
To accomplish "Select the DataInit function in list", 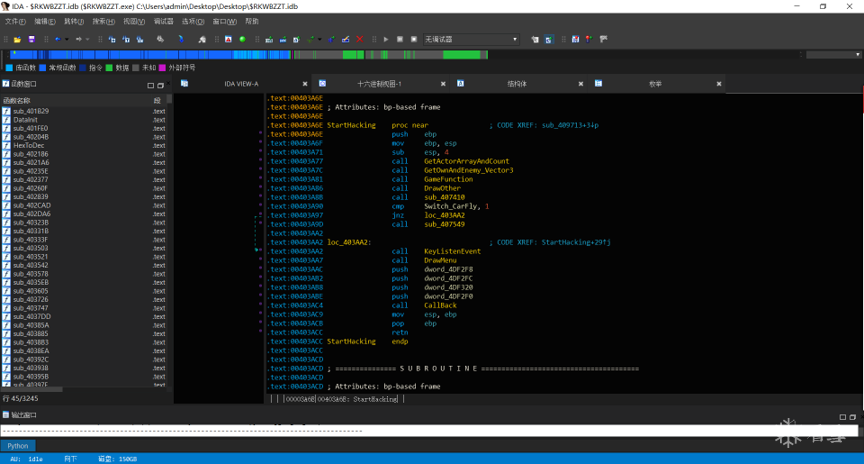I will (25, 120).
